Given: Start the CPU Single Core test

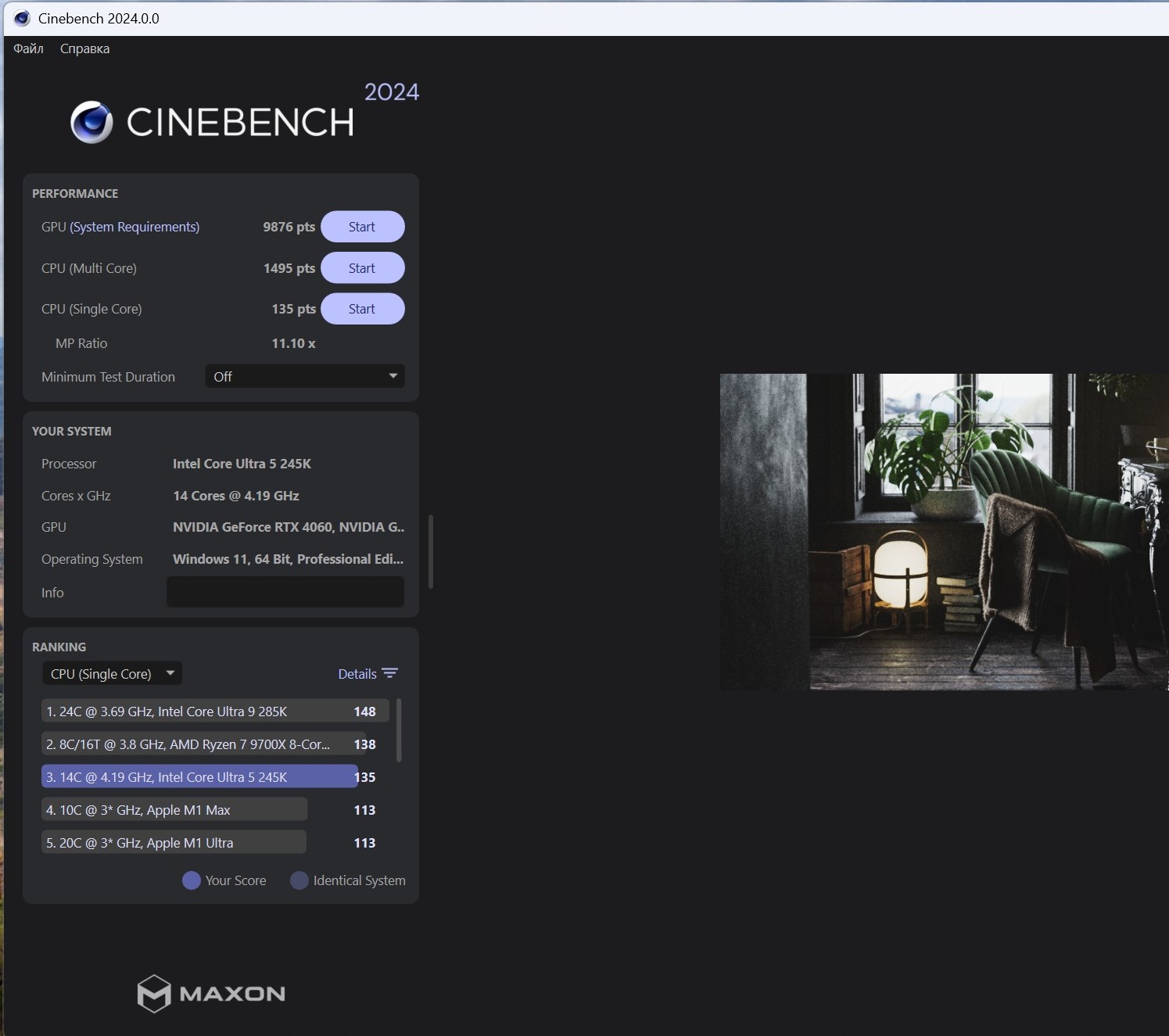Looking at the screenshot, I should [x=362, y=309].
